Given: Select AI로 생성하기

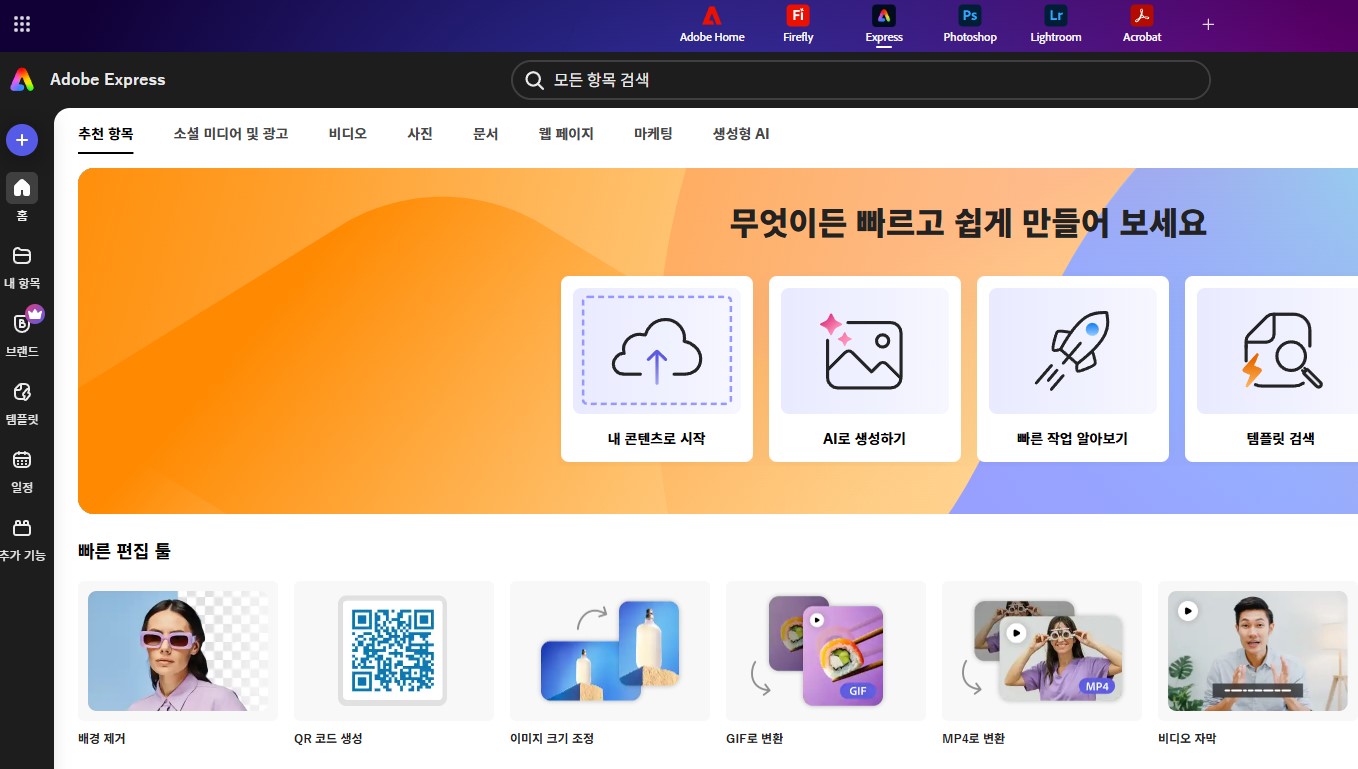Looking at the screenshot, I should [864, 368].
